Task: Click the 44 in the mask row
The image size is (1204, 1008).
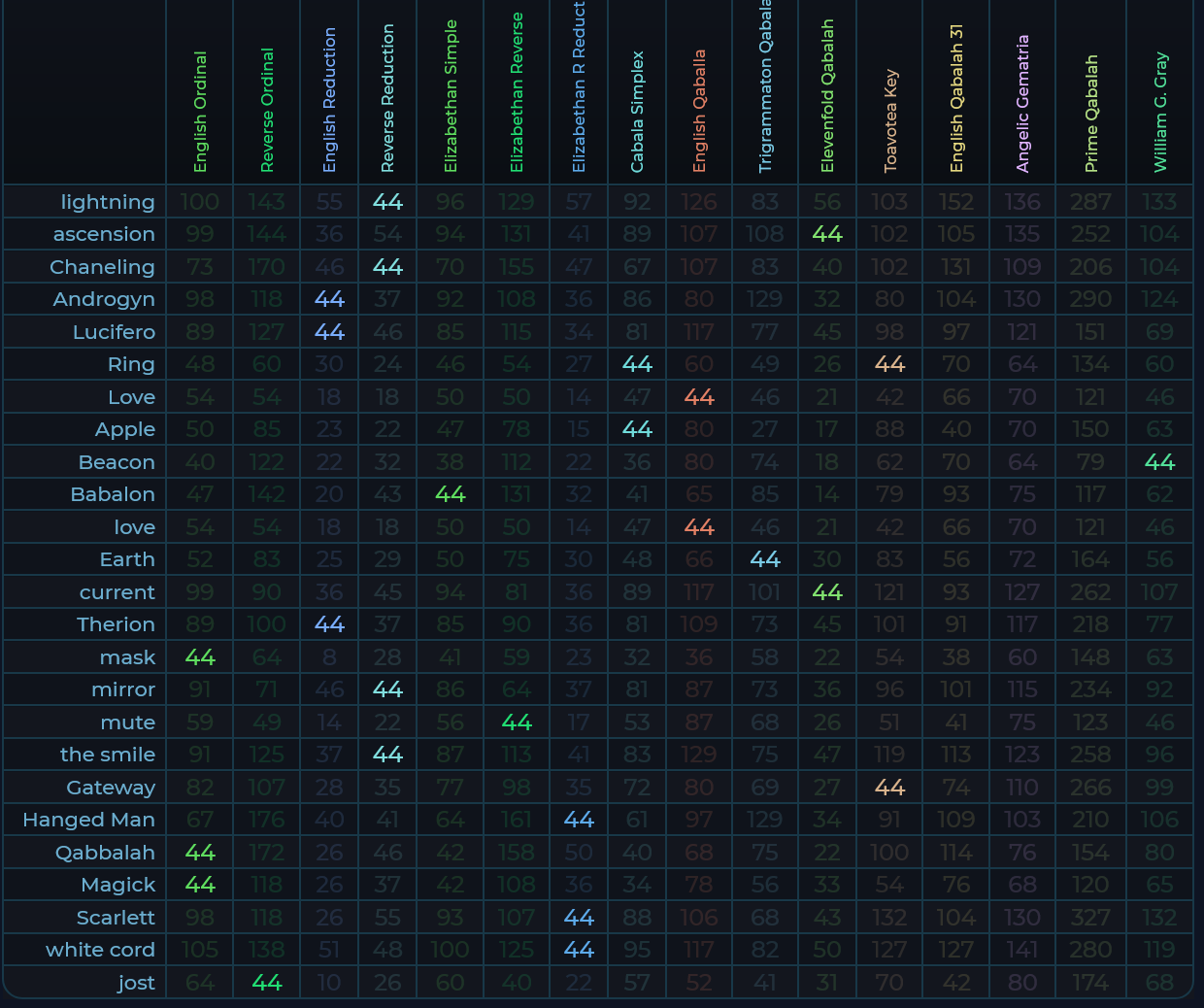Action: pos(200,657)
